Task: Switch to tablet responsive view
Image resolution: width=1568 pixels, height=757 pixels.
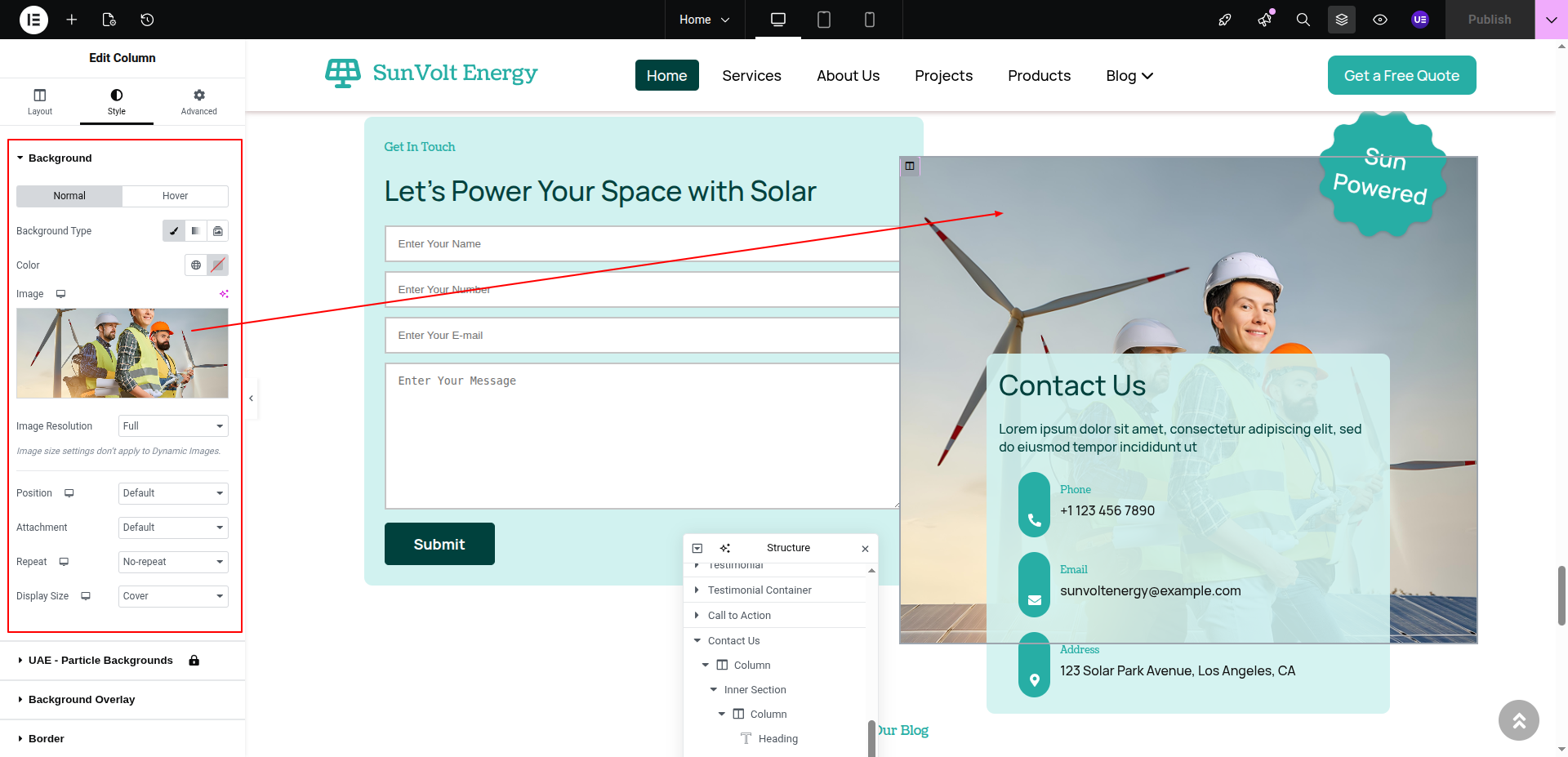Action: click(824, 20)
